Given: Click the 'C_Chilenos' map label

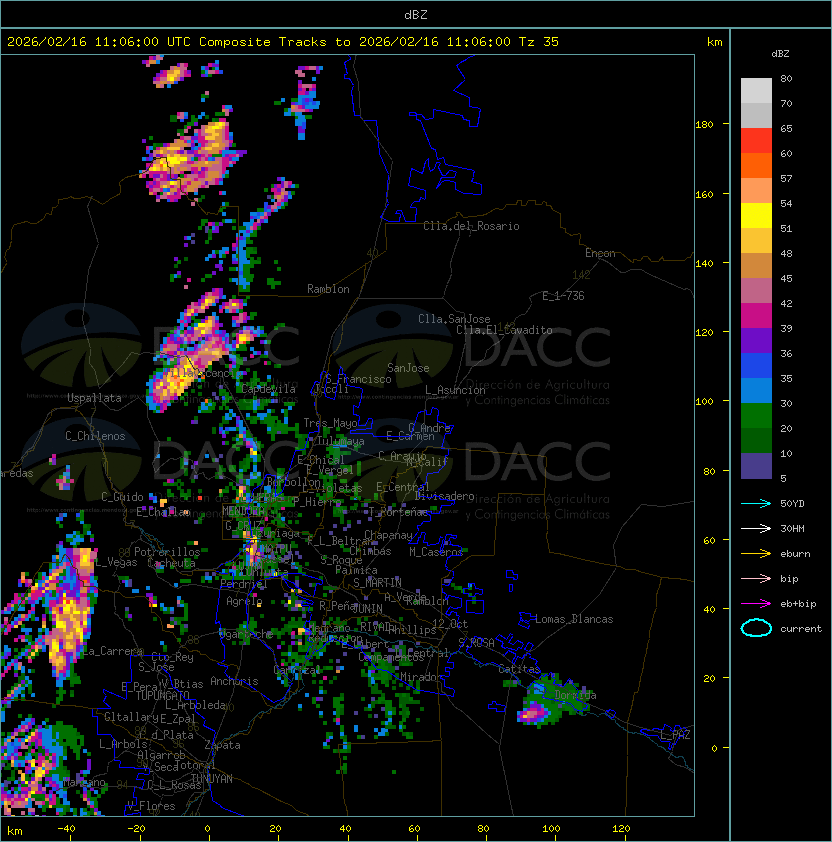Looking at the screenshot, I should (95, 436).
